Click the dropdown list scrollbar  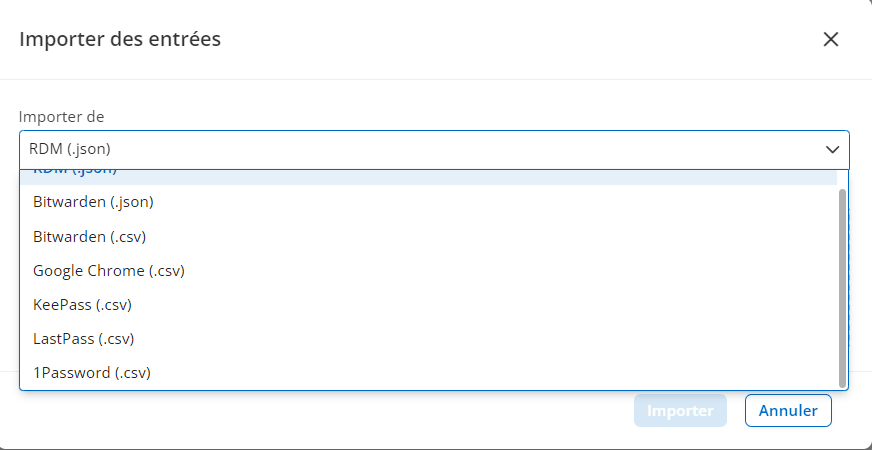coord(842,285)
